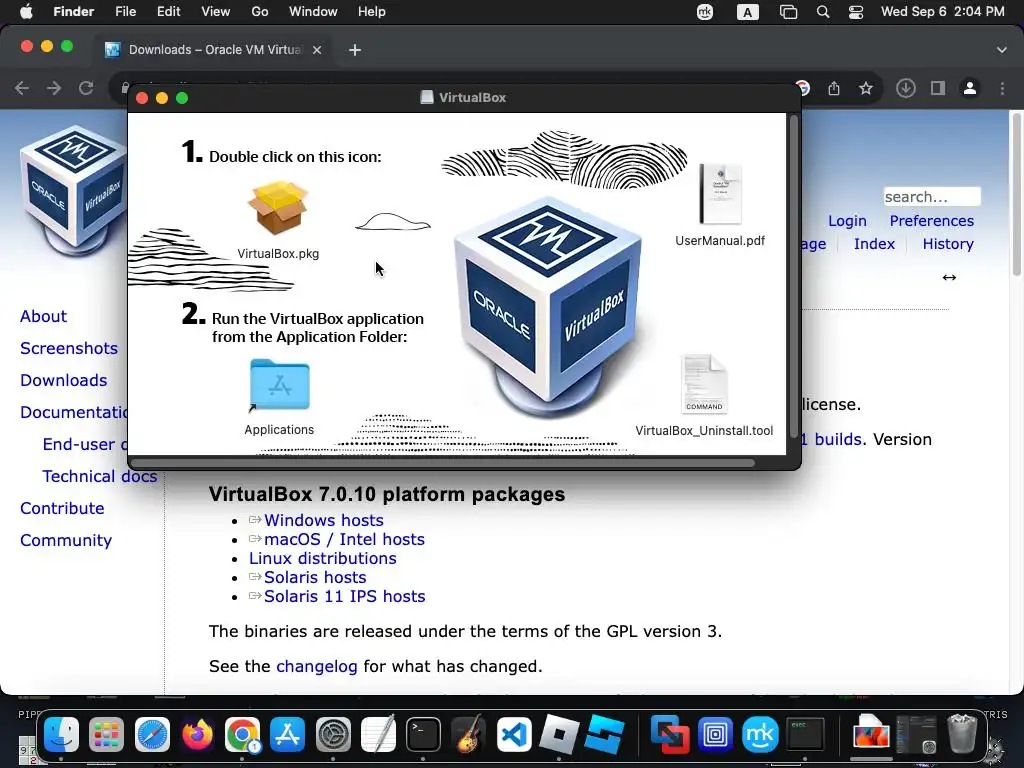1024x768 pixels.
Task: Open the File menu
Action: point(125,12)
